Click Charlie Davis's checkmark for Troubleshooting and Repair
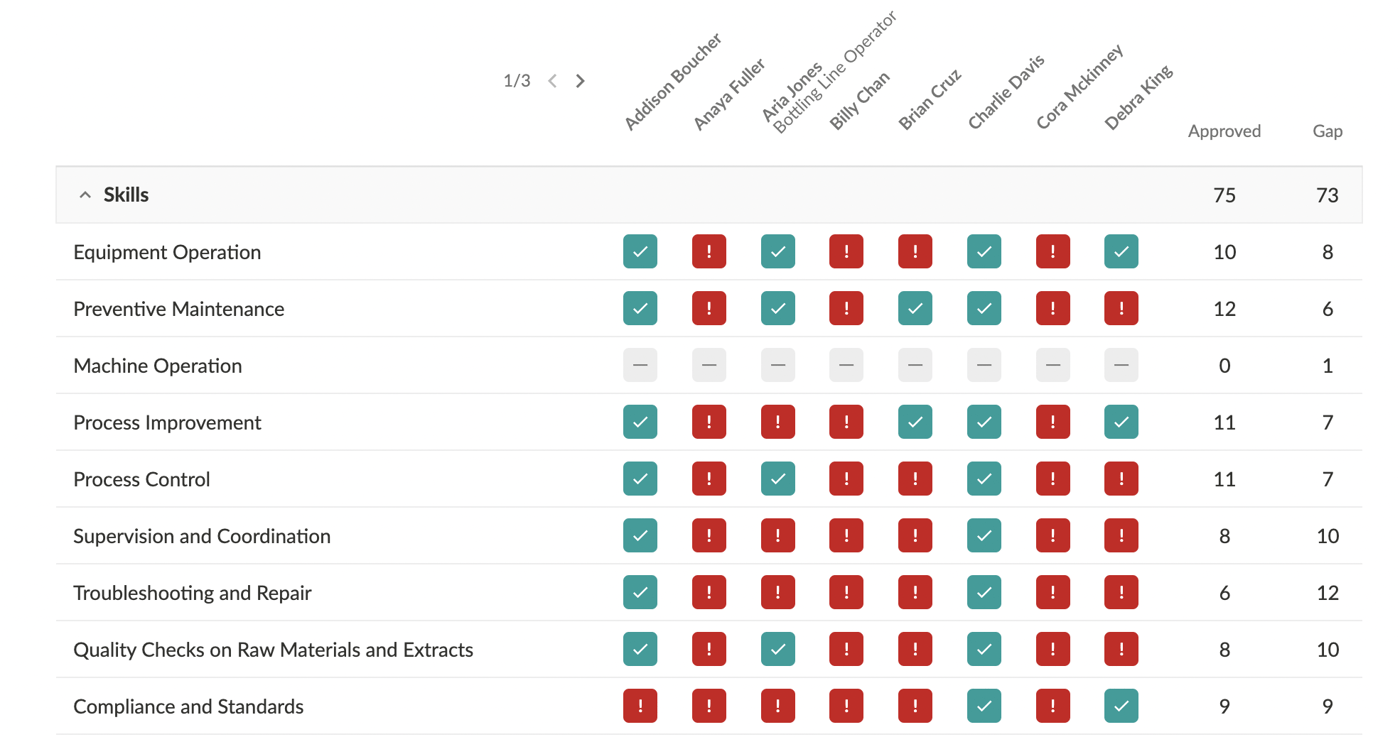Screen dimensions: 1400x737 click(983, 592)
